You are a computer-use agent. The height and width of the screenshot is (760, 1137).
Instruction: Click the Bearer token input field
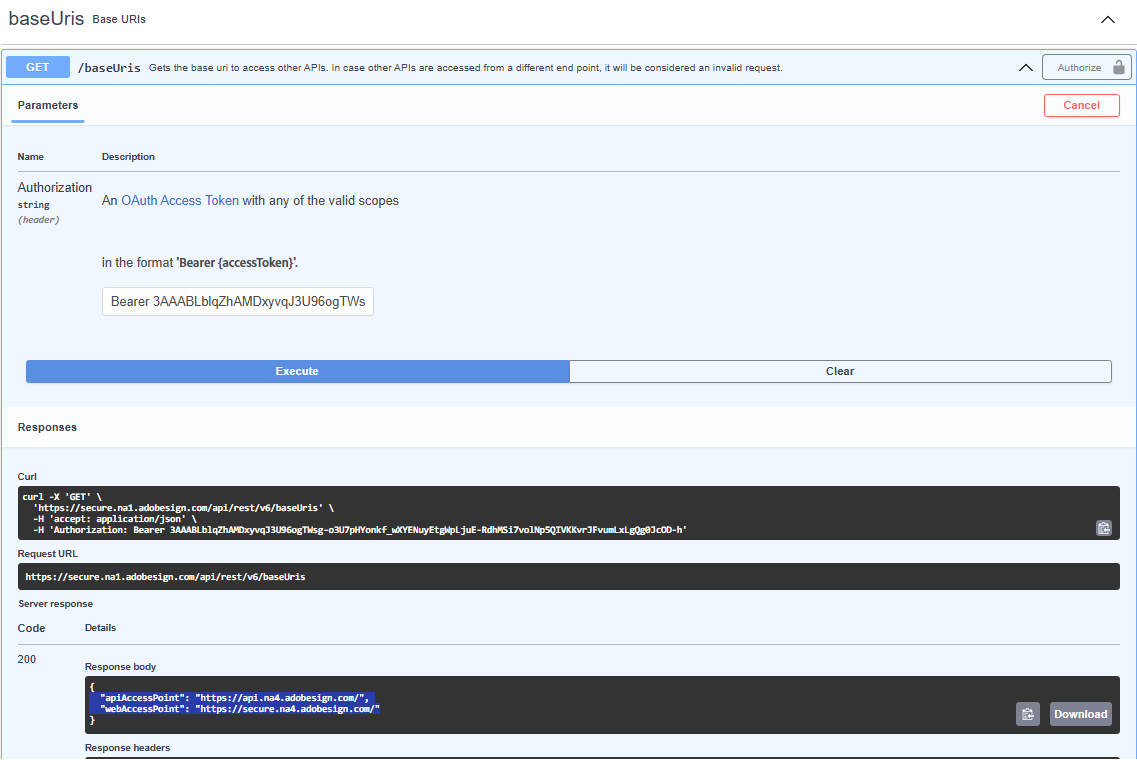[237, 301]
